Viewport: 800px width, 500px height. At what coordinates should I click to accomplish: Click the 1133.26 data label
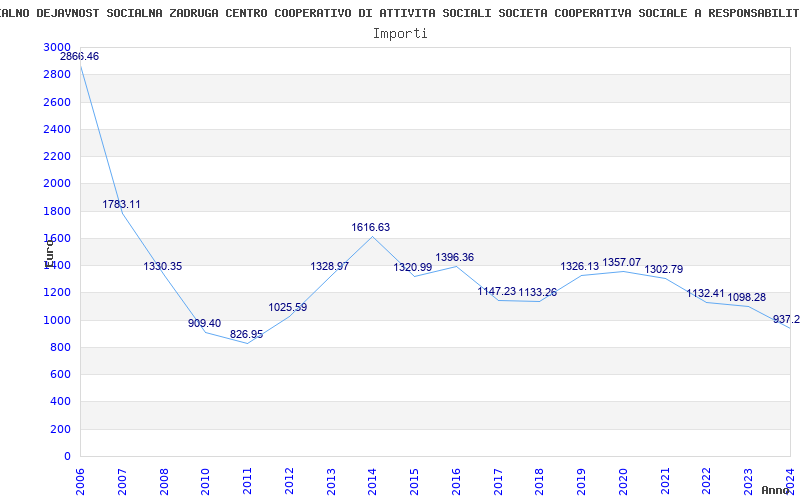pyautogui.click(x=538, y=293)
